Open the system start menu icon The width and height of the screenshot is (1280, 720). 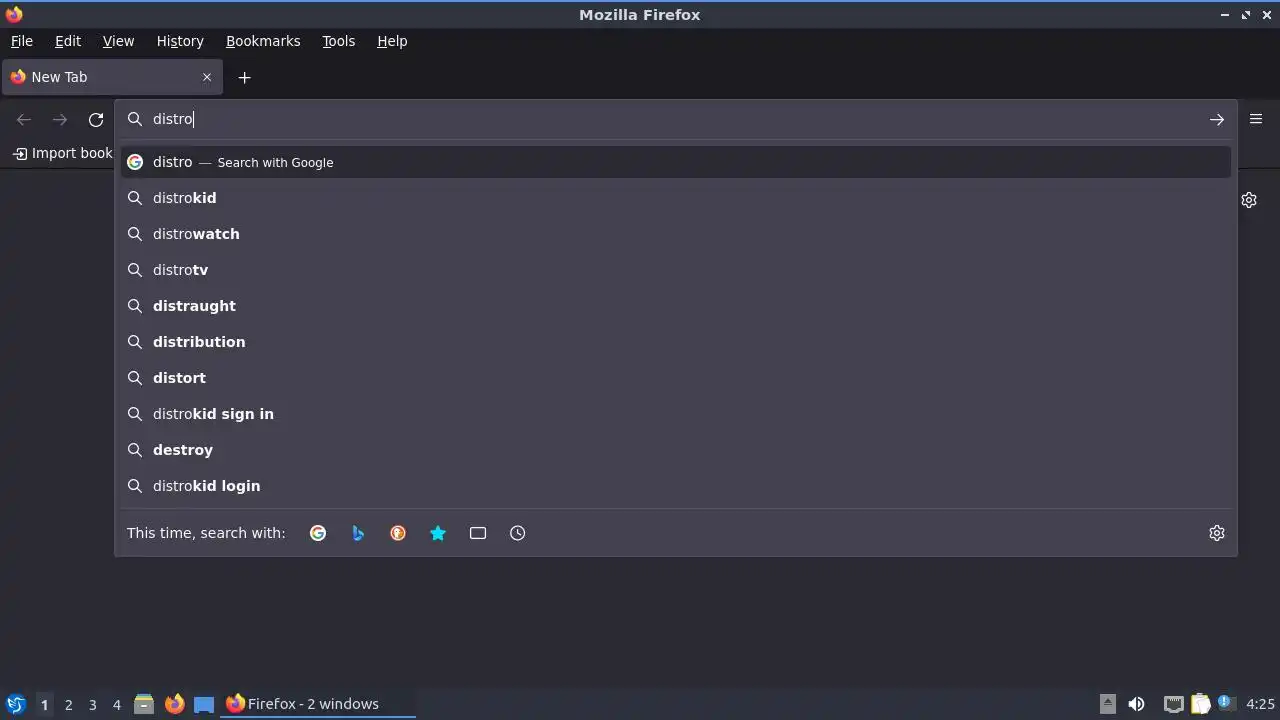[15, 704]
